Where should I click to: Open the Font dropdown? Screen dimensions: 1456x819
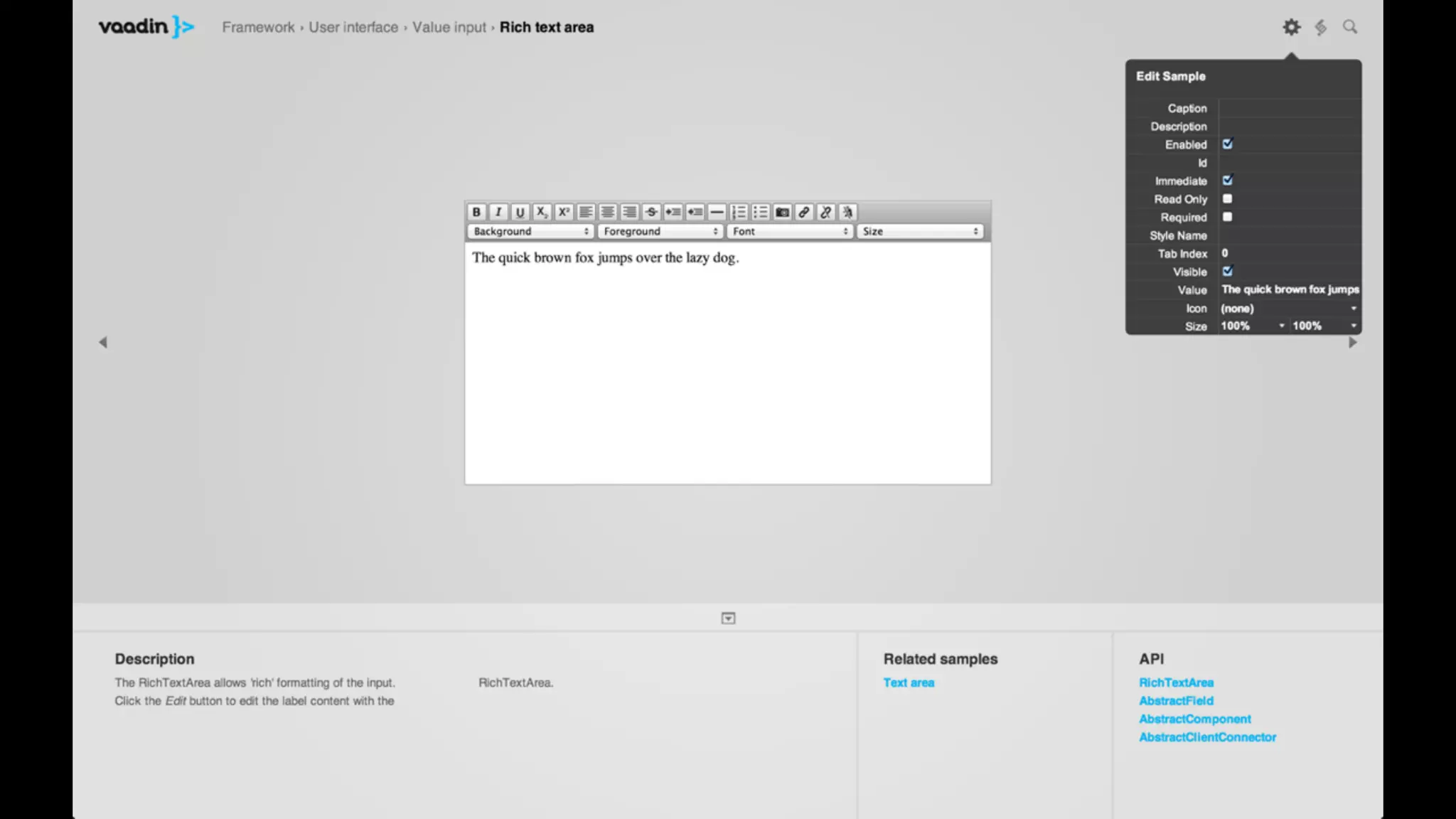789,231
